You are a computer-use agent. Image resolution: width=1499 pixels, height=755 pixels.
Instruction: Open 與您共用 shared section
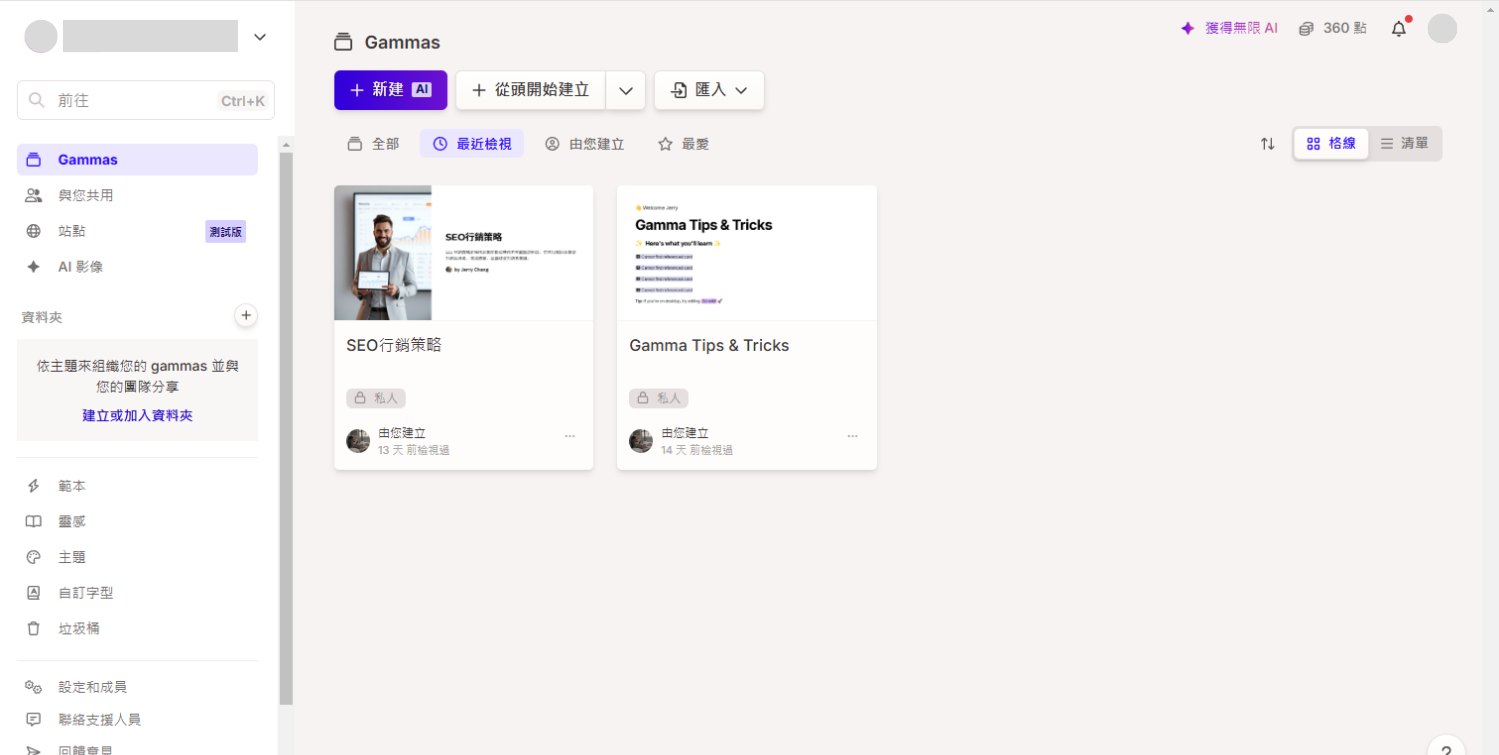click(137, 195)
